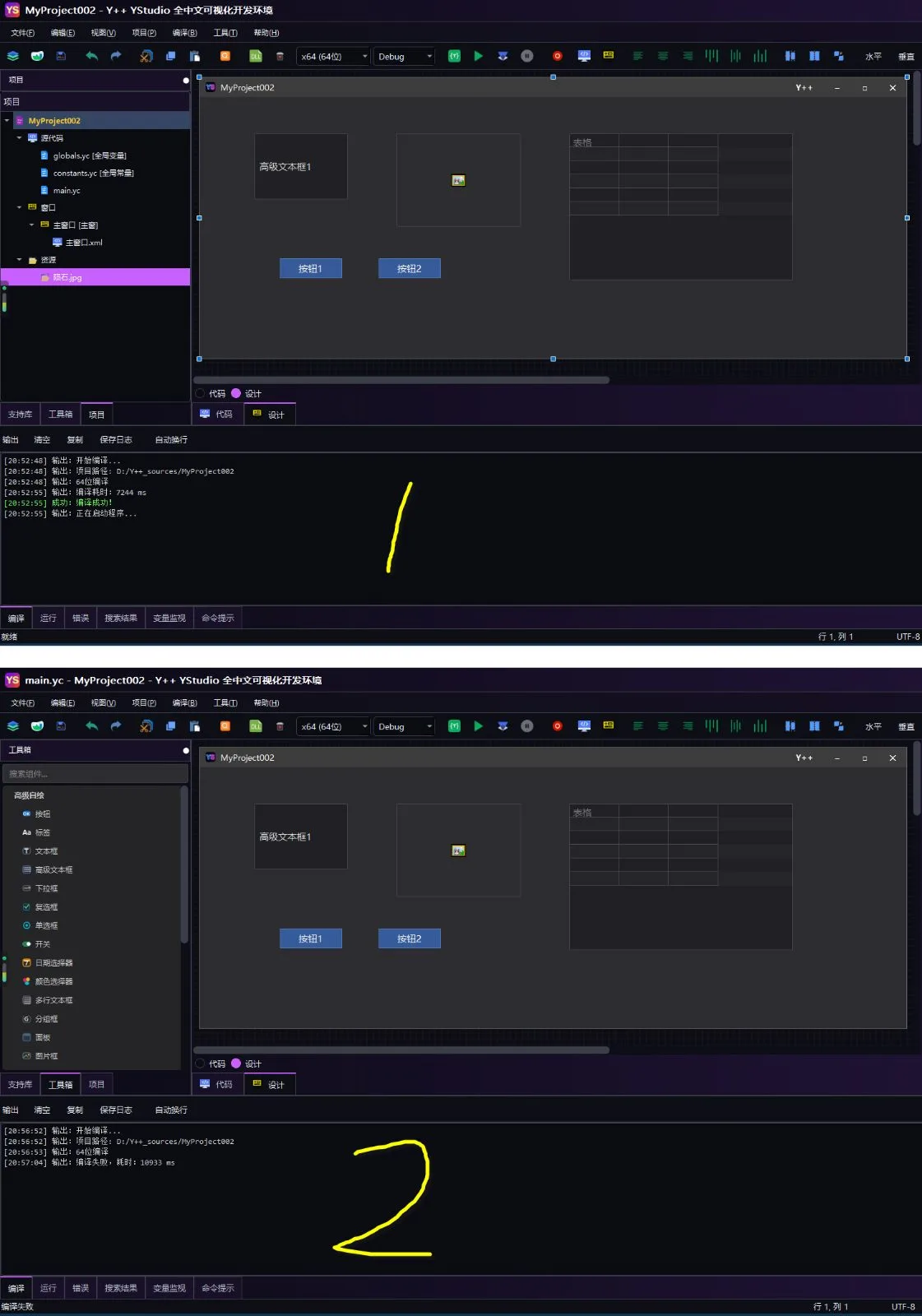Click 保存日志 button in upper output panel

116,440
